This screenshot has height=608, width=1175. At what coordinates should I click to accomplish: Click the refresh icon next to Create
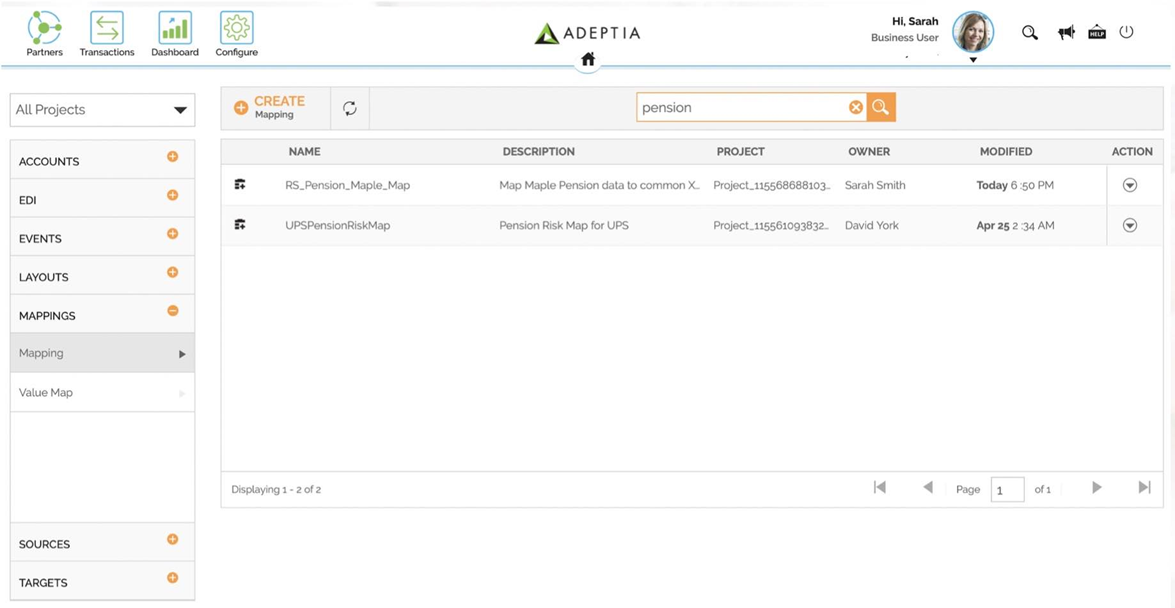[x=350, y=108]
